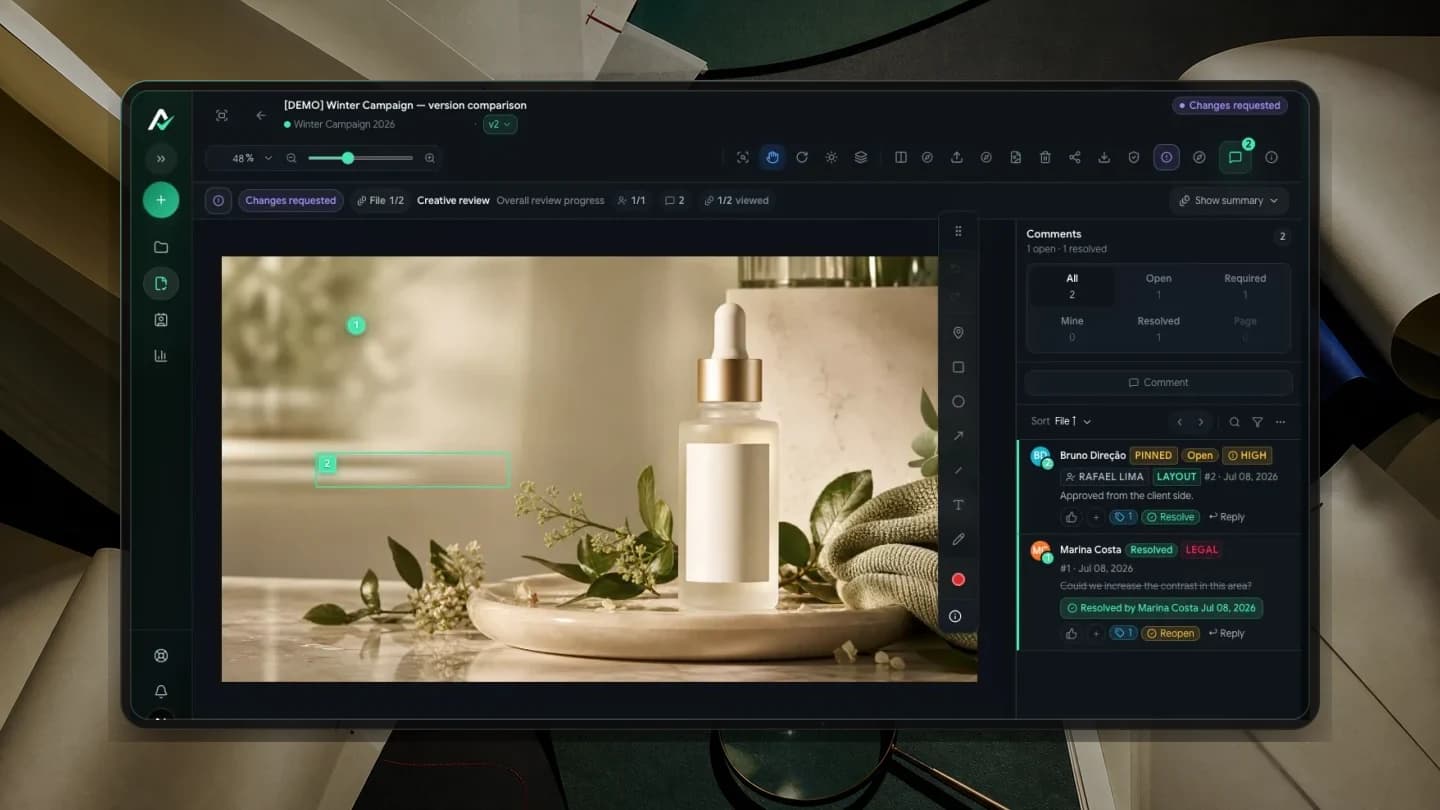Image resolution: width=1440 pixels, height=810 pixels.
Task: Select the hand pan tool
Action: click(772, 157)
